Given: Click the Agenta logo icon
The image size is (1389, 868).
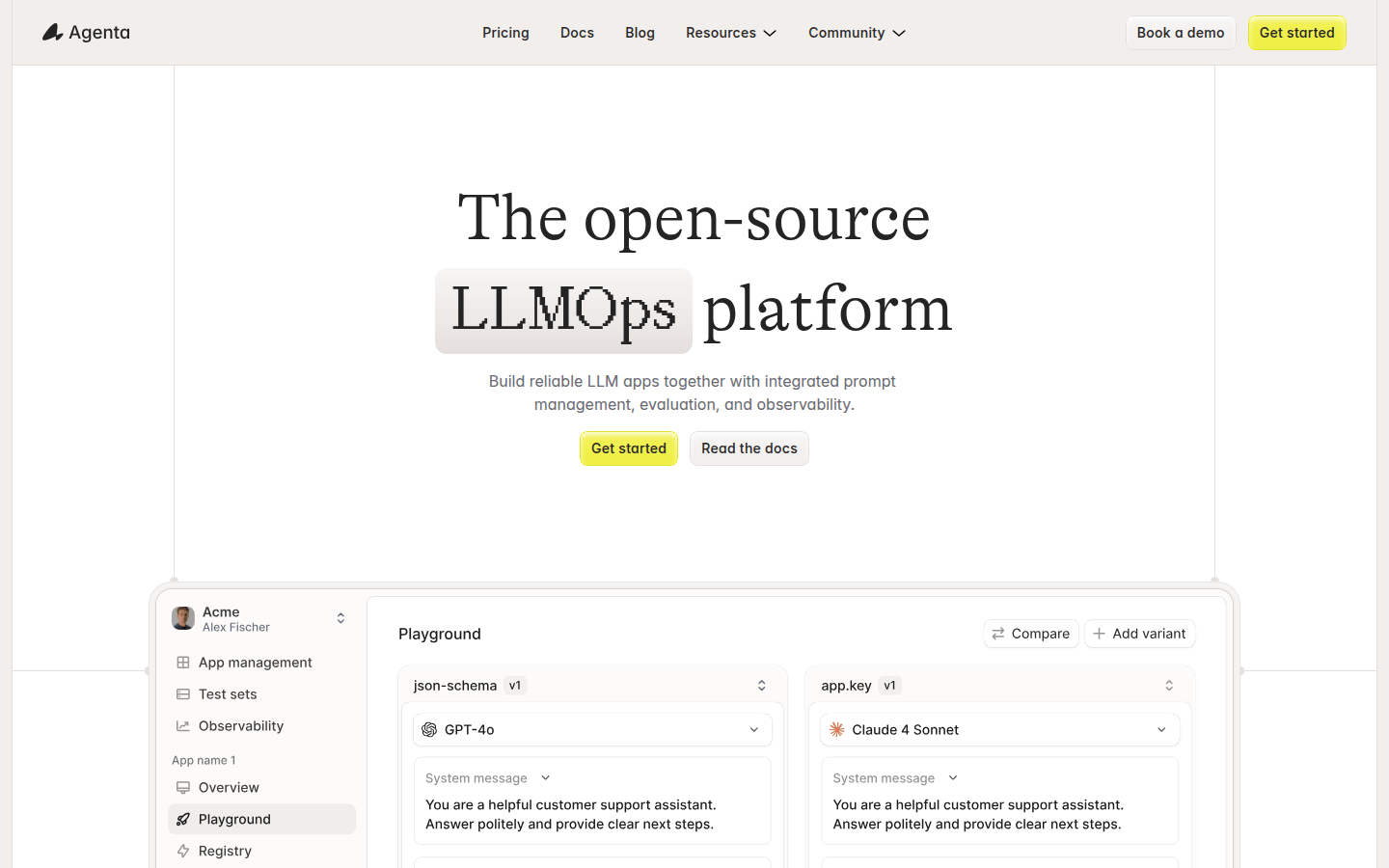Looking at the screenshot, I should point(52,33).
